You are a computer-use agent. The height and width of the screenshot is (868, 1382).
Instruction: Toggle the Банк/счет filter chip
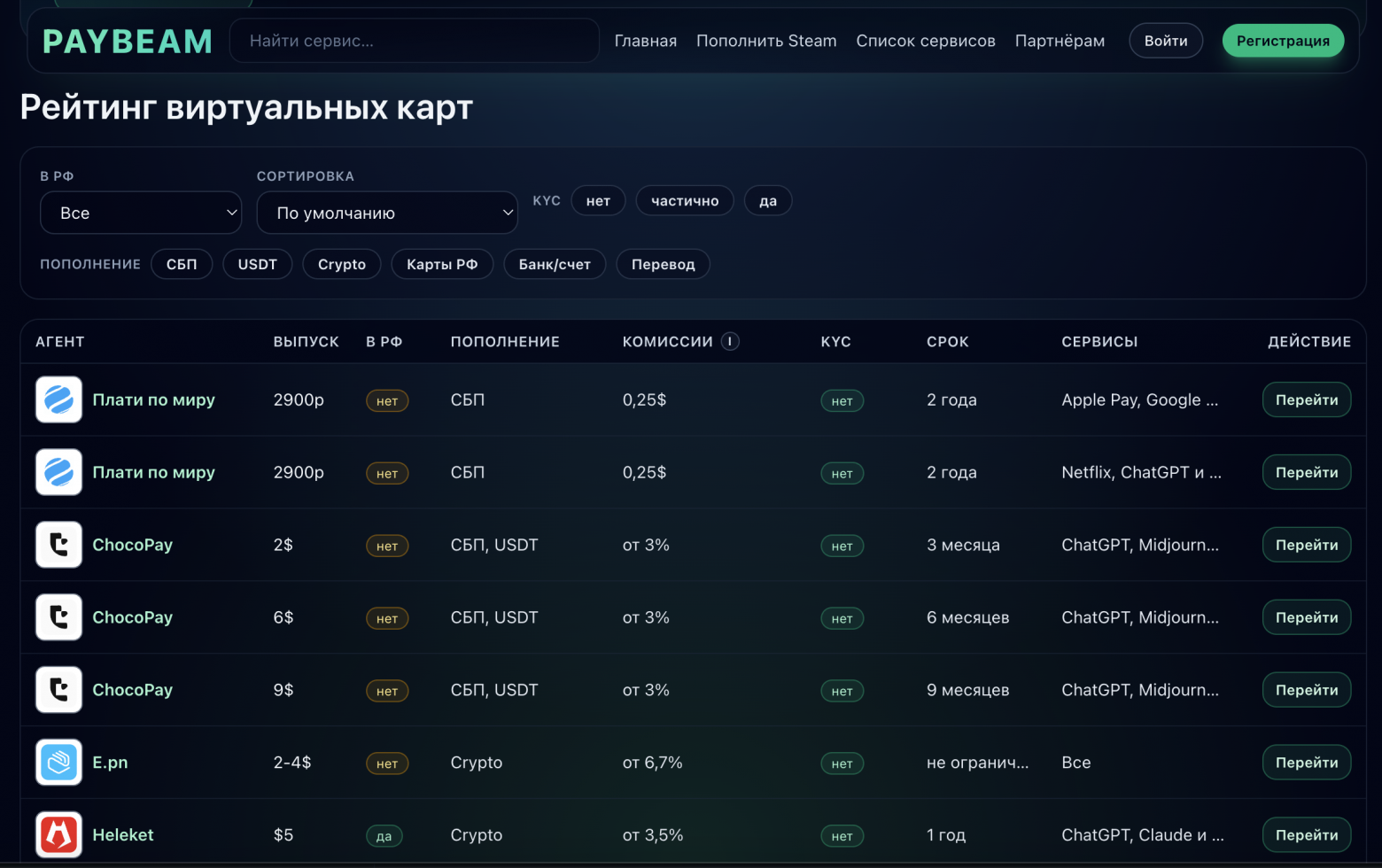coord(555,264)
